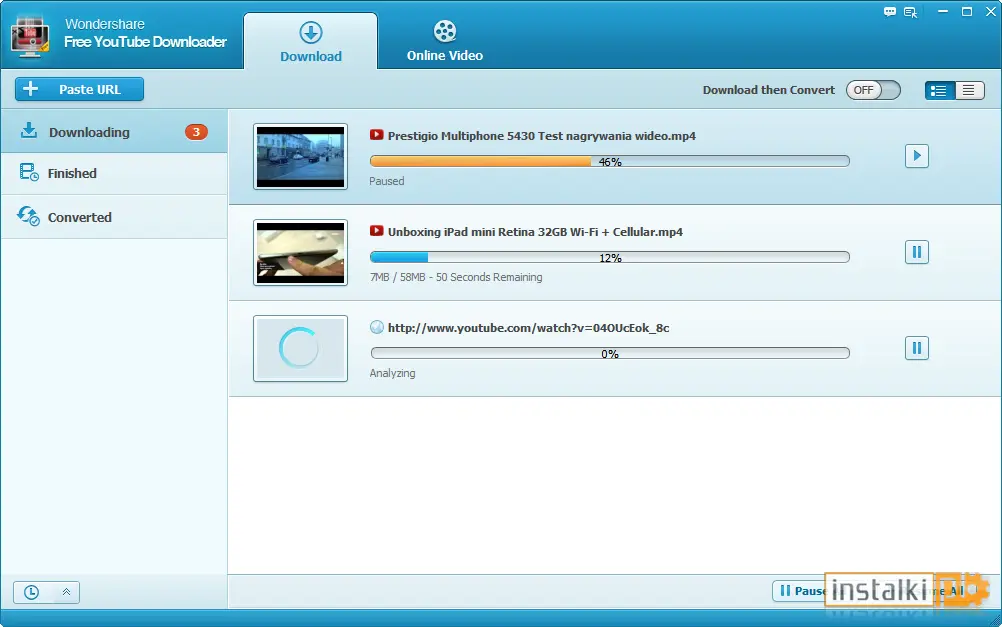Resume the Prestigio Multiphone download

pyautogui.click(x=916, y=156)
